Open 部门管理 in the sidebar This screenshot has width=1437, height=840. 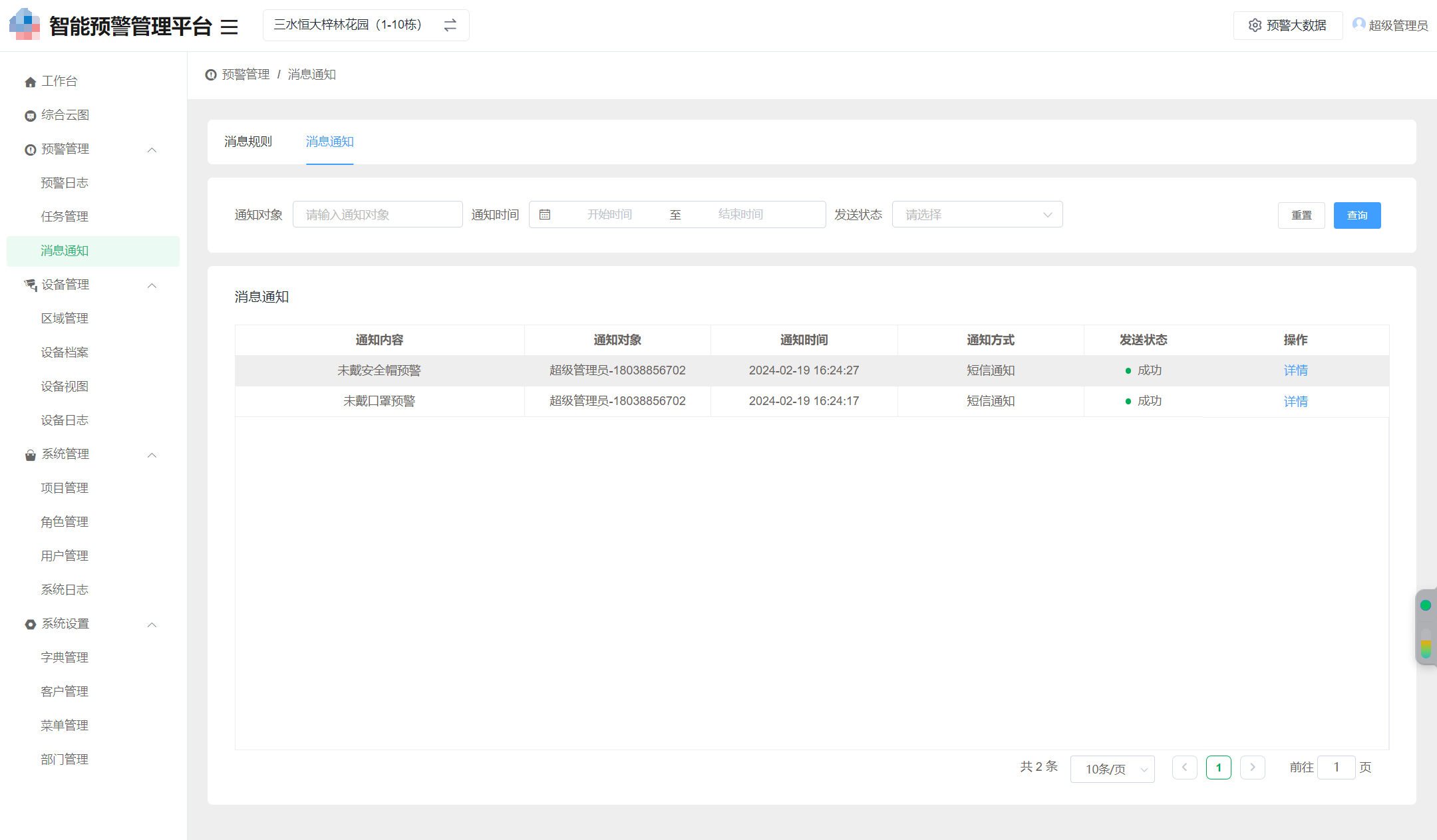click(65, 760)
